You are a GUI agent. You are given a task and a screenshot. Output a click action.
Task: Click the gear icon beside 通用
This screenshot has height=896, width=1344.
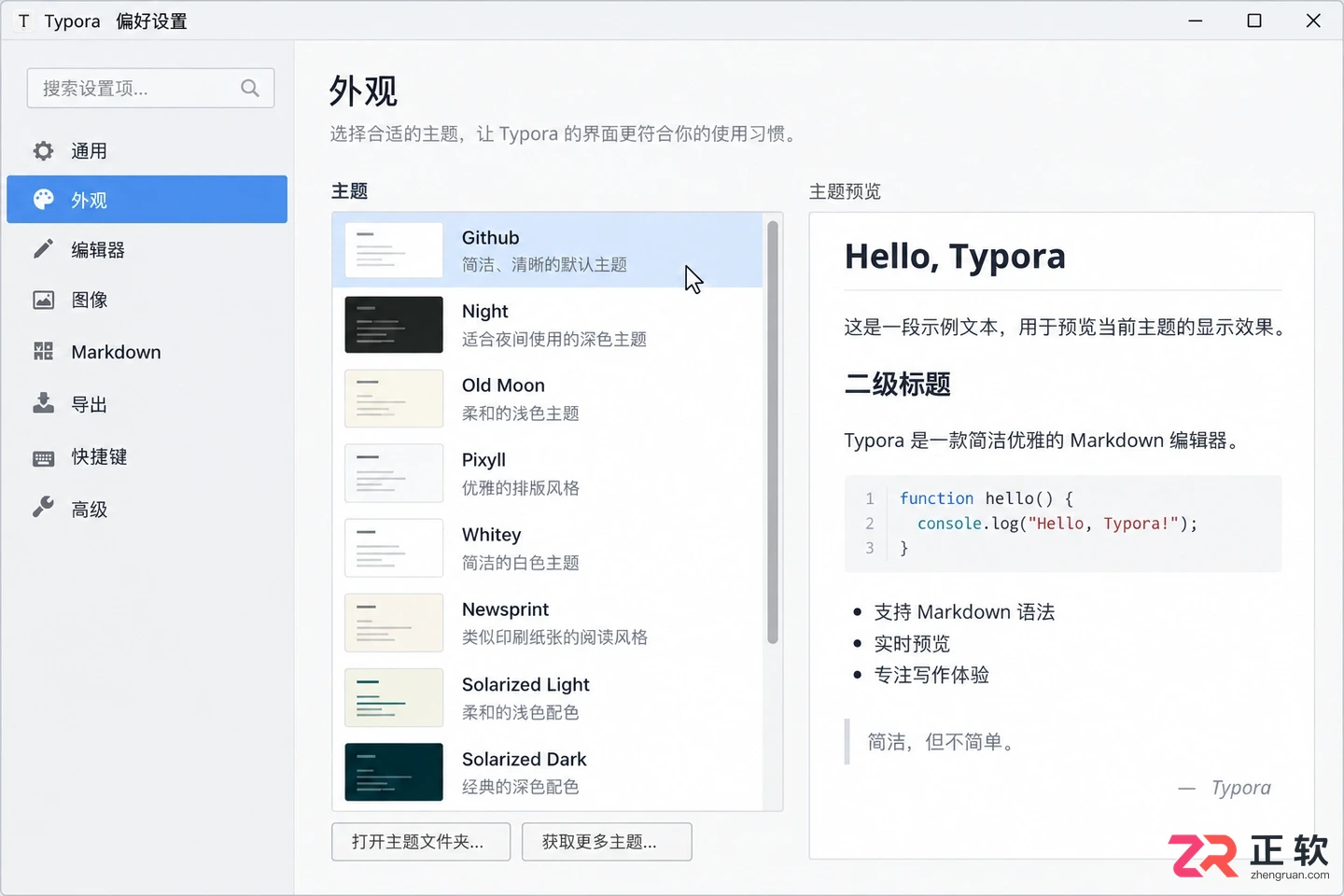coord(43,150)
